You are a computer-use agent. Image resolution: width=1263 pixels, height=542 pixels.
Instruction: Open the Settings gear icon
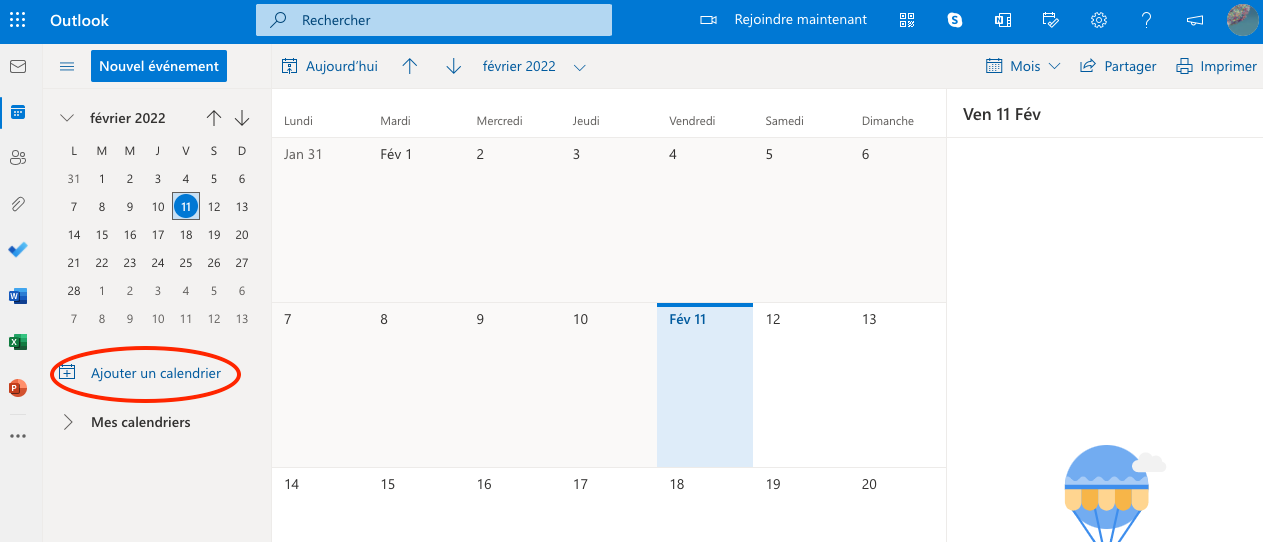tap(1099, 20)
